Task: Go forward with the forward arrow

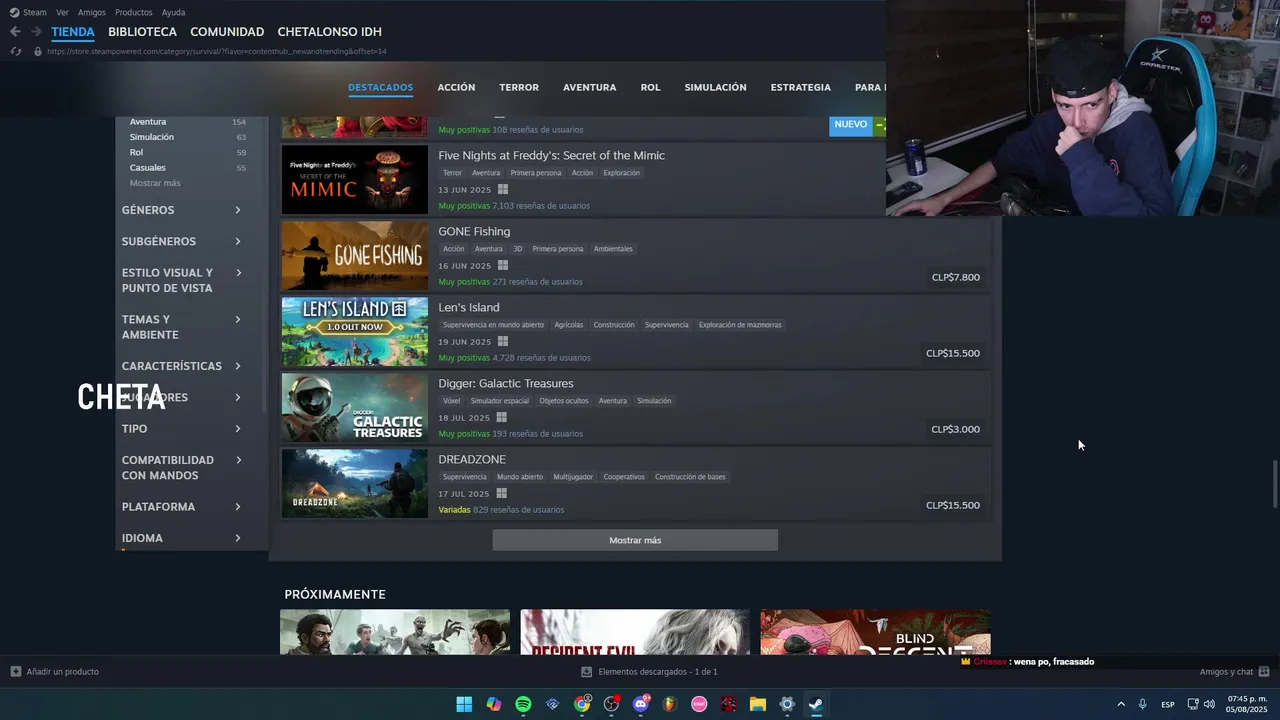Action: (35, 32)
